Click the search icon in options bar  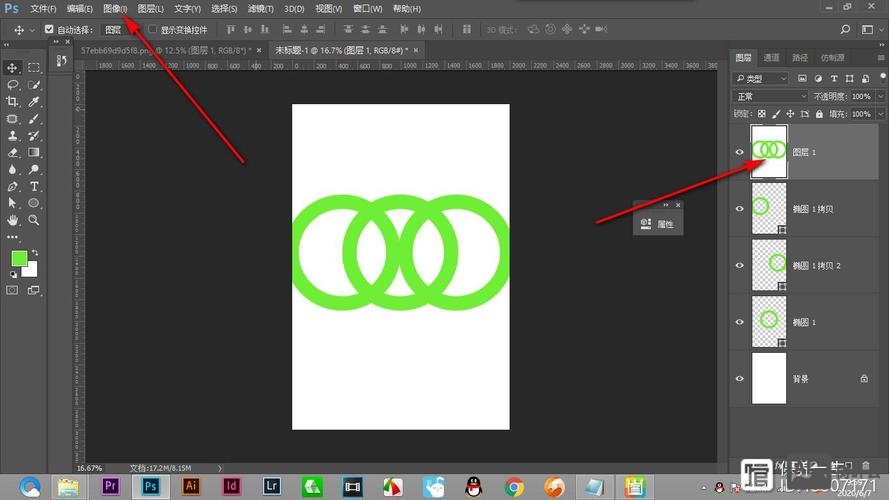(846, 30)
